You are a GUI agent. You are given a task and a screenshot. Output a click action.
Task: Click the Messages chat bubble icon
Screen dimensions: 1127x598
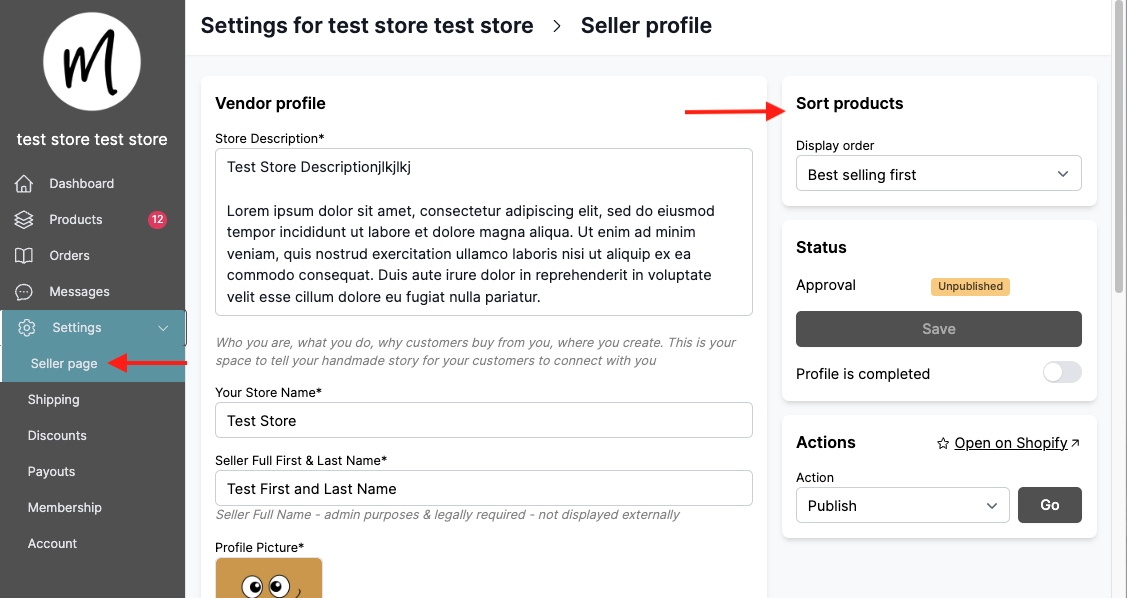24,292
